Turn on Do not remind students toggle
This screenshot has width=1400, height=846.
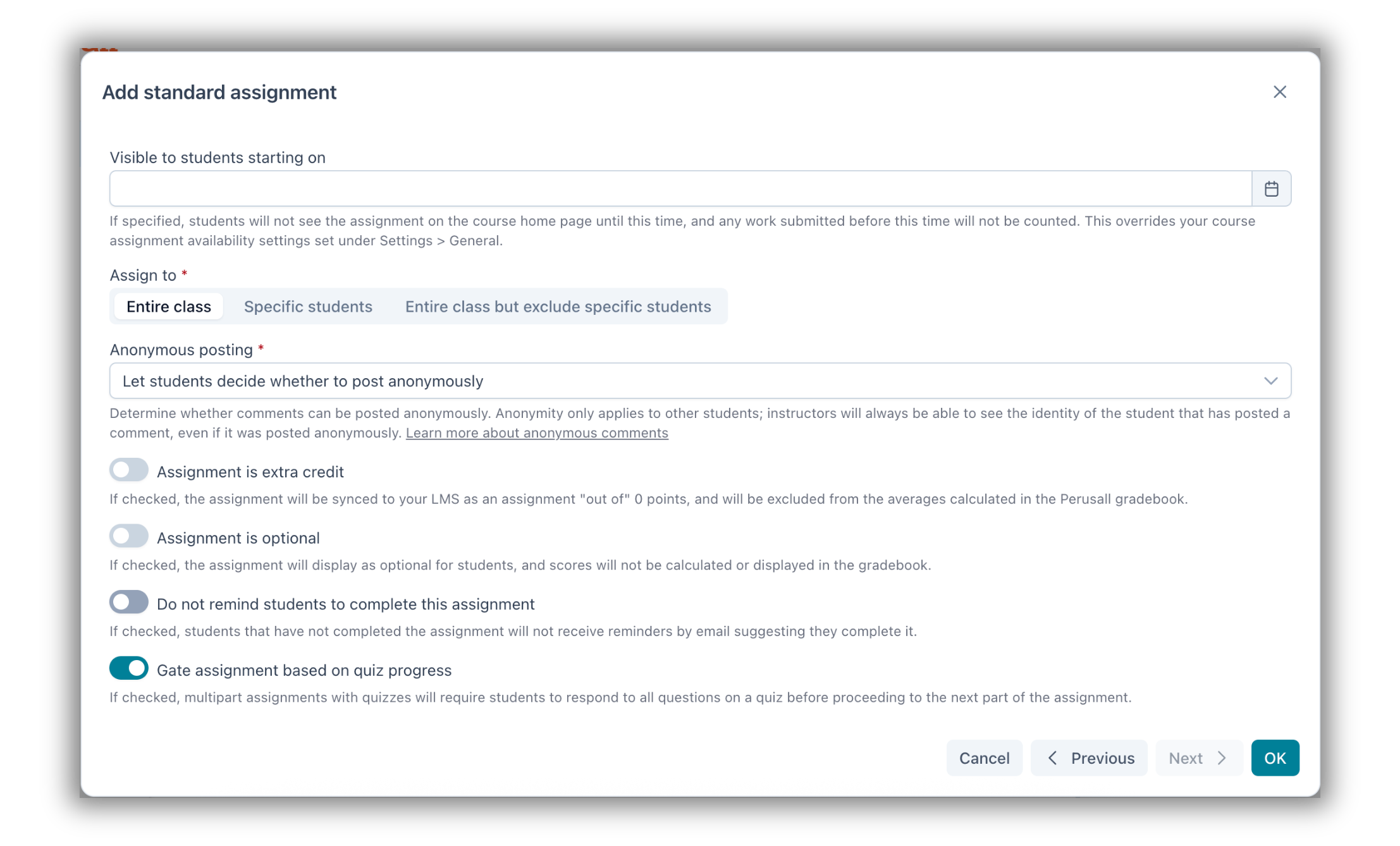tap(129, 603)
